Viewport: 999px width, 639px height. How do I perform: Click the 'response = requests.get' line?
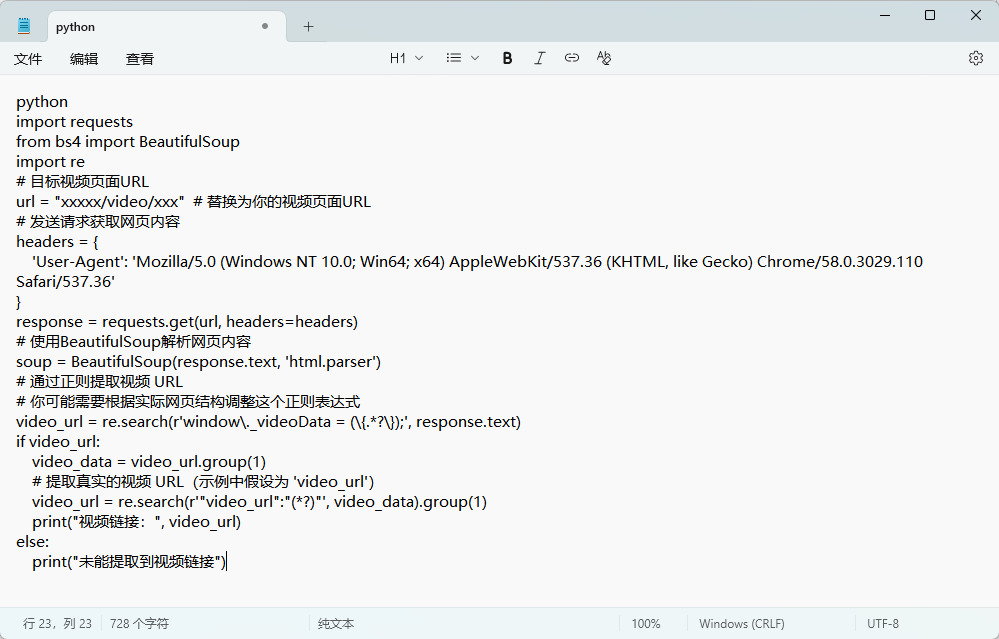click(x=187, y=322)
